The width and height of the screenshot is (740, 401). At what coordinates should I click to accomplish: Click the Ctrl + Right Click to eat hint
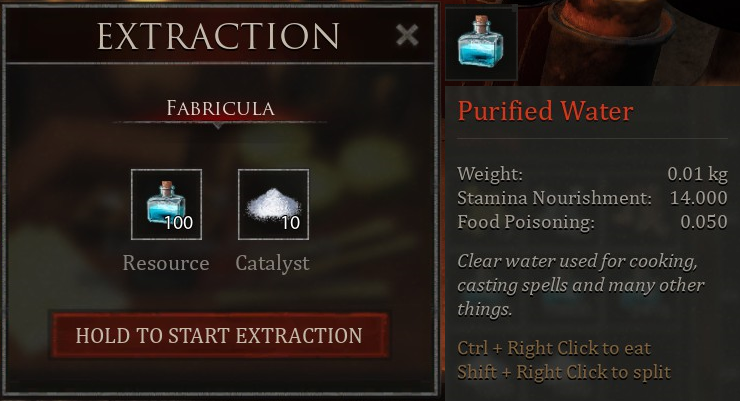point(554,348)
